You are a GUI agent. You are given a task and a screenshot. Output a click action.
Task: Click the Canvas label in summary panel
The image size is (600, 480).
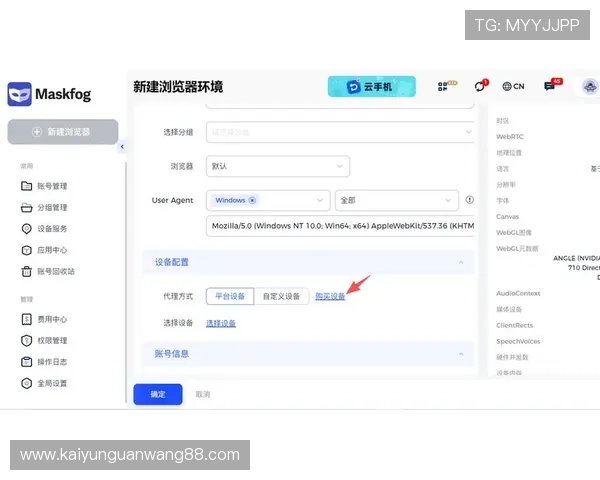[507, 217]
